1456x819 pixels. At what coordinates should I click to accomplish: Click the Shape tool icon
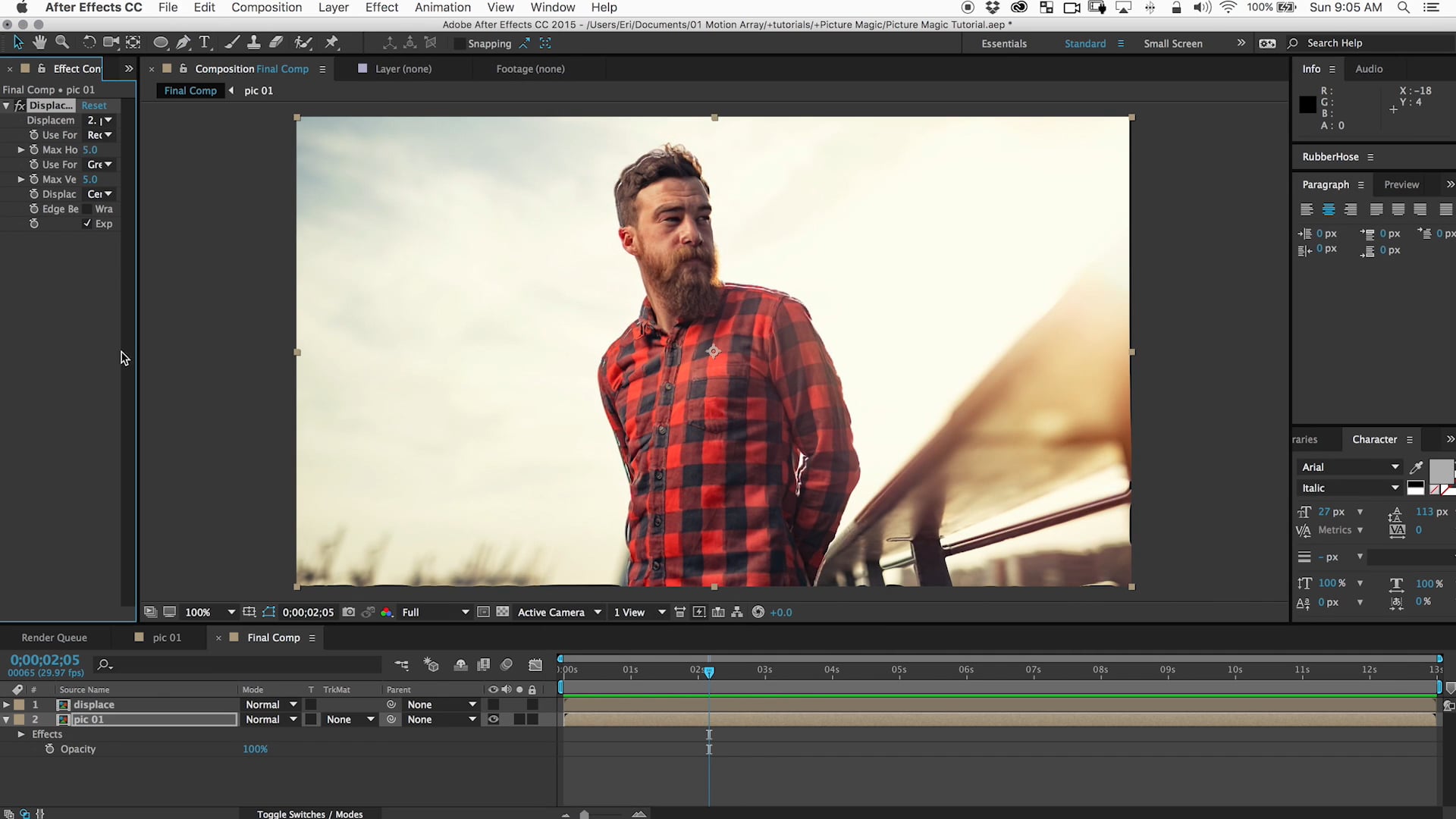pos(160,42)
